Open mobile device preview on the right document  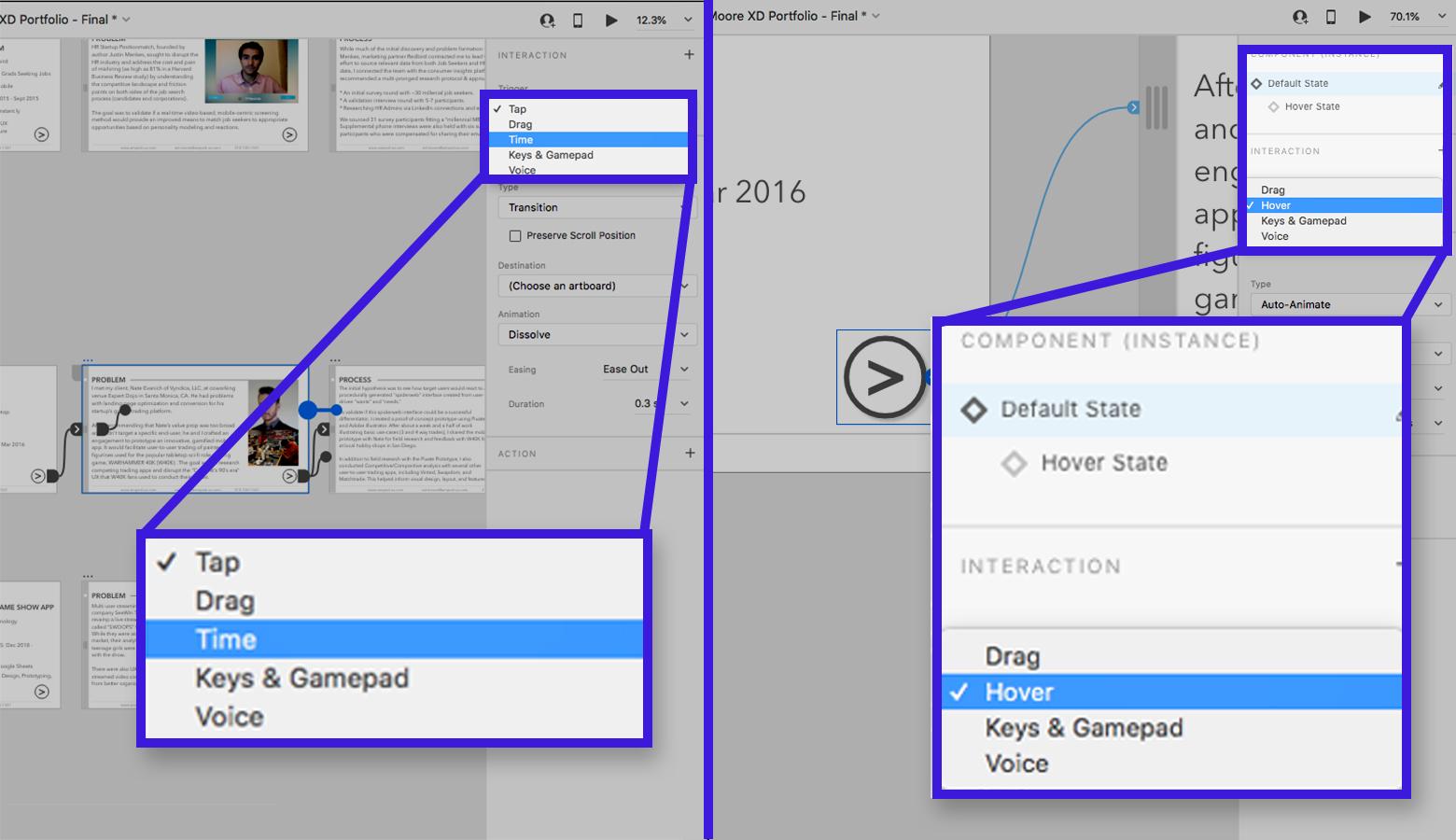1332,16
